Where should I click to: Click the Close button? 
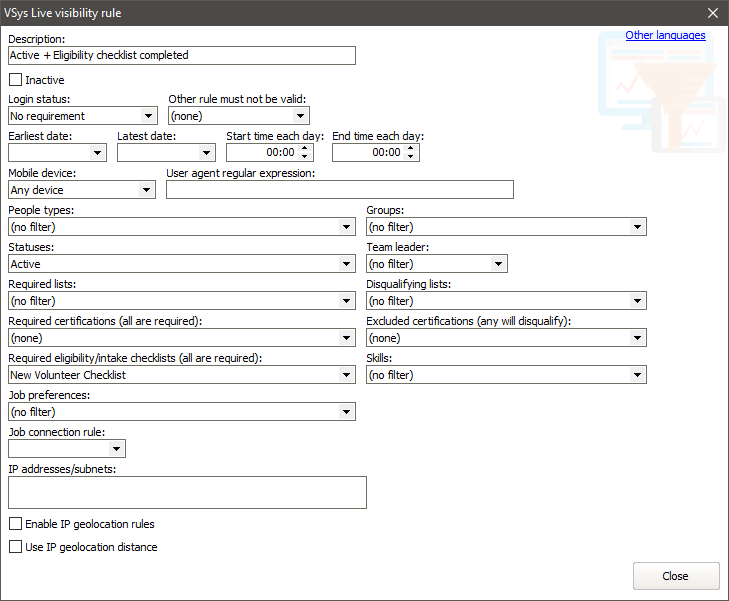tap(675, 576)
